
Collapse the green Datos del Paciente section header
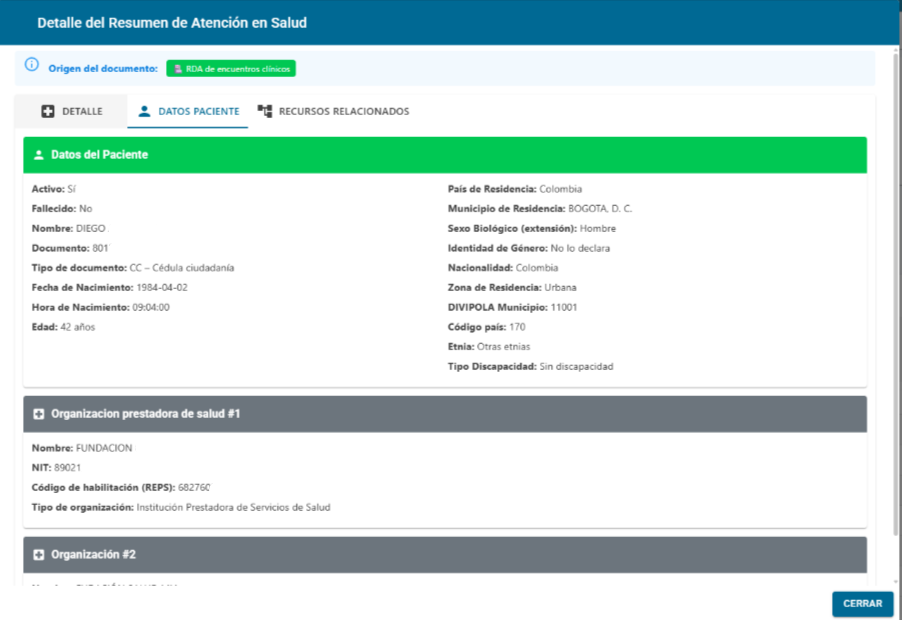click(445, 155)
